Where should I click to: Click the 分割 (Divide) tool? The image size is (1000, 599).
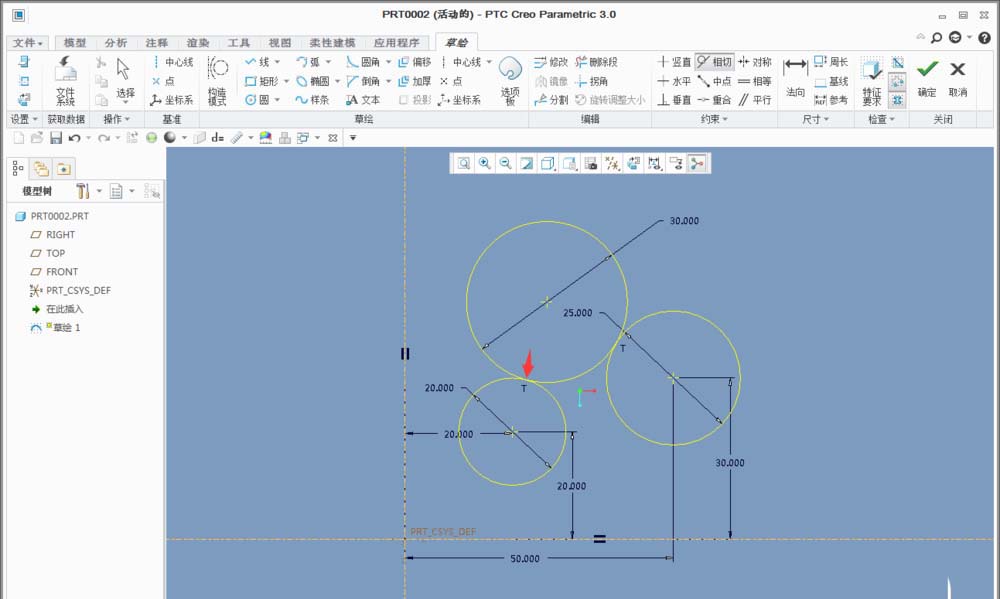[x=552, y=100]
